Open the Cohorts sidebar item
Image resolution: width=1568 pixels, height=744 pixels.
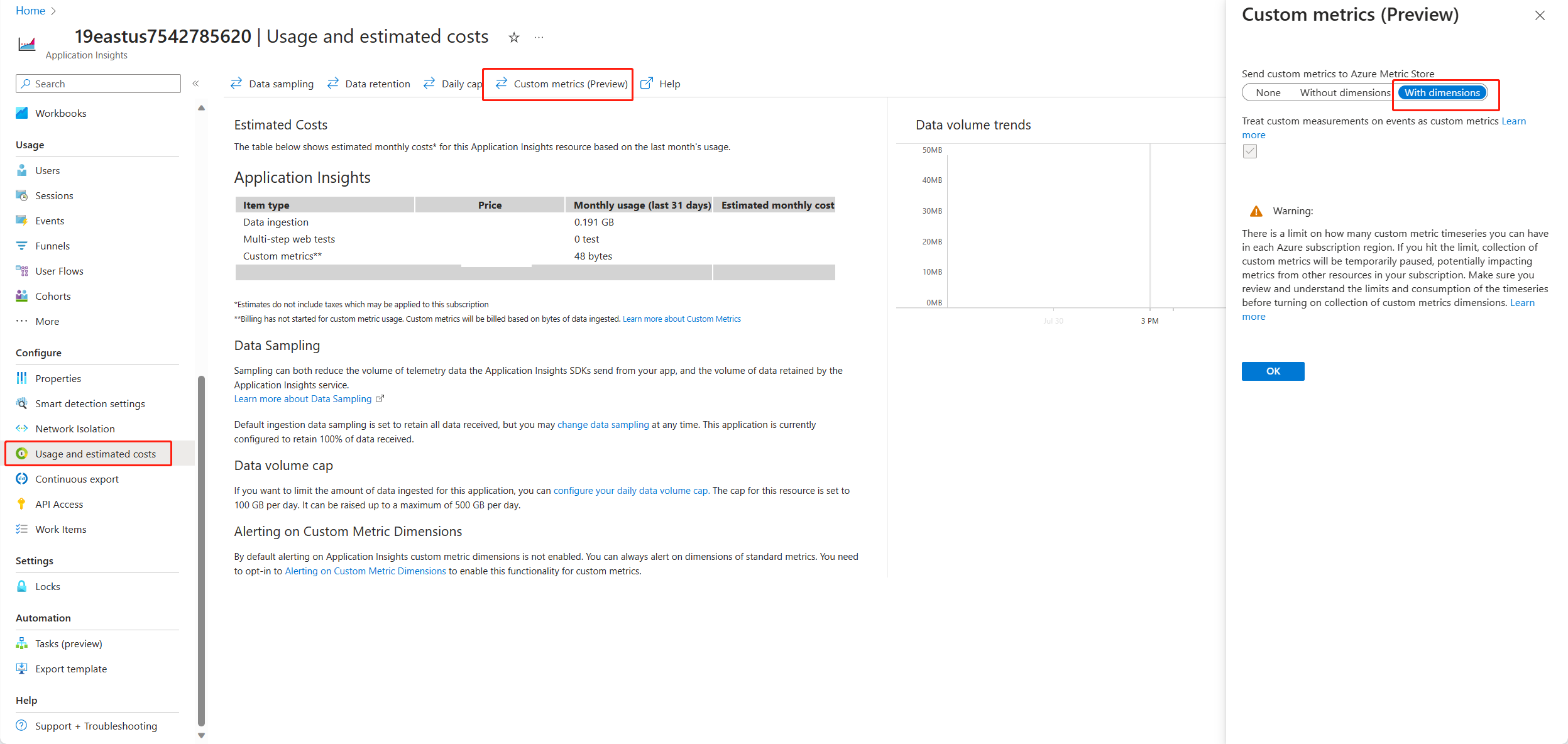[53, 296]
